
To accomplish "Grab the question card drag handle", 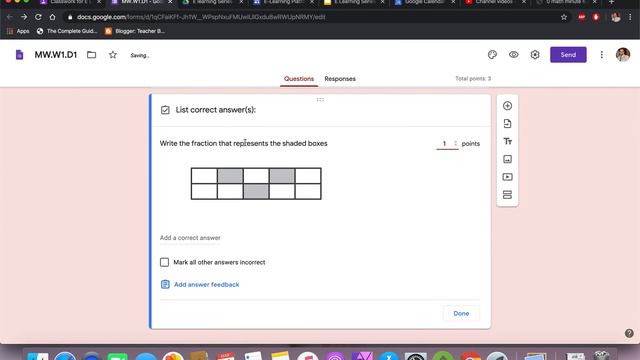I will click(320, 100).
